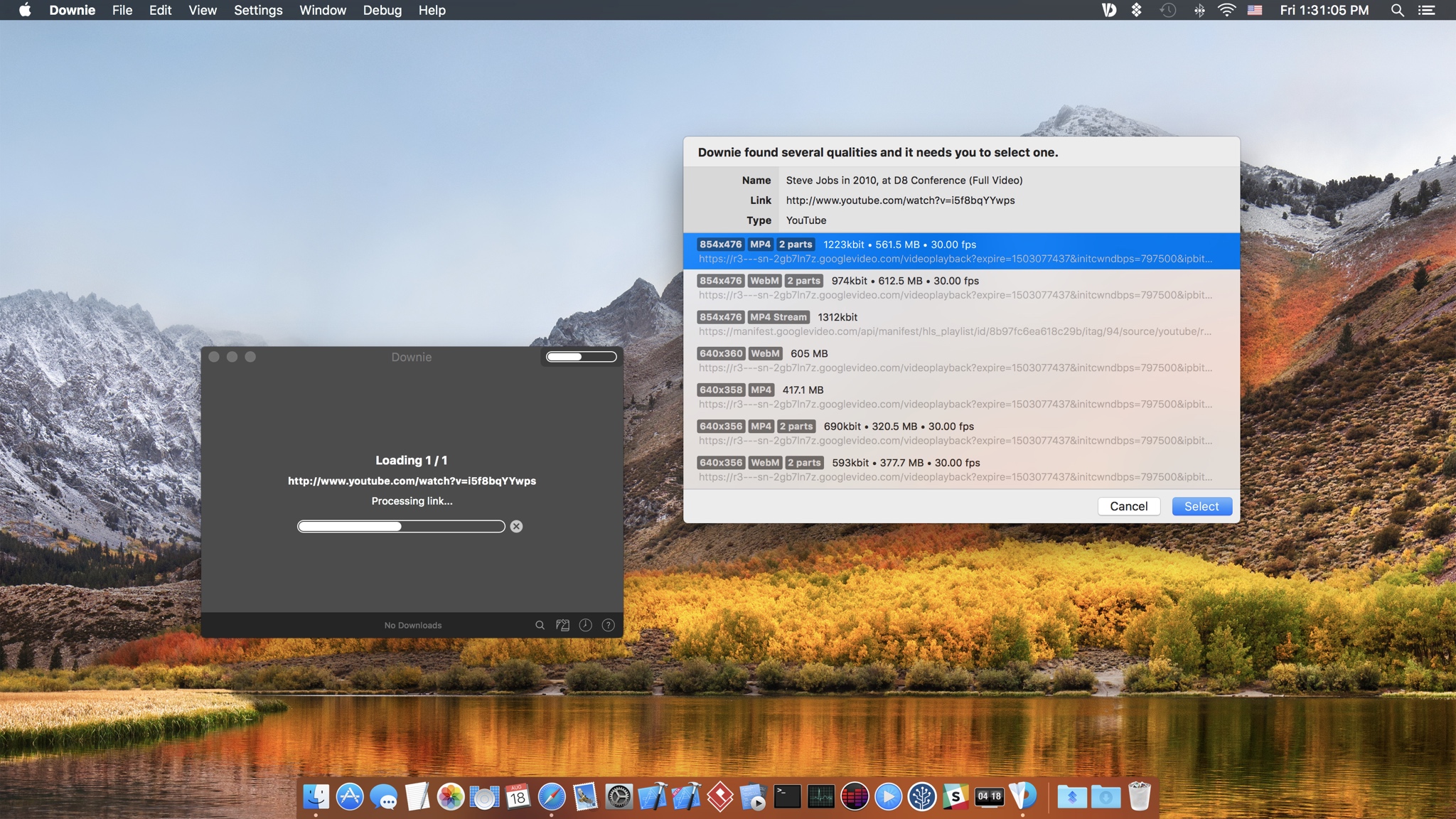Click the Processing link progress bar
The width and height of the screenshot is (1456, 819).
(401, 526)
